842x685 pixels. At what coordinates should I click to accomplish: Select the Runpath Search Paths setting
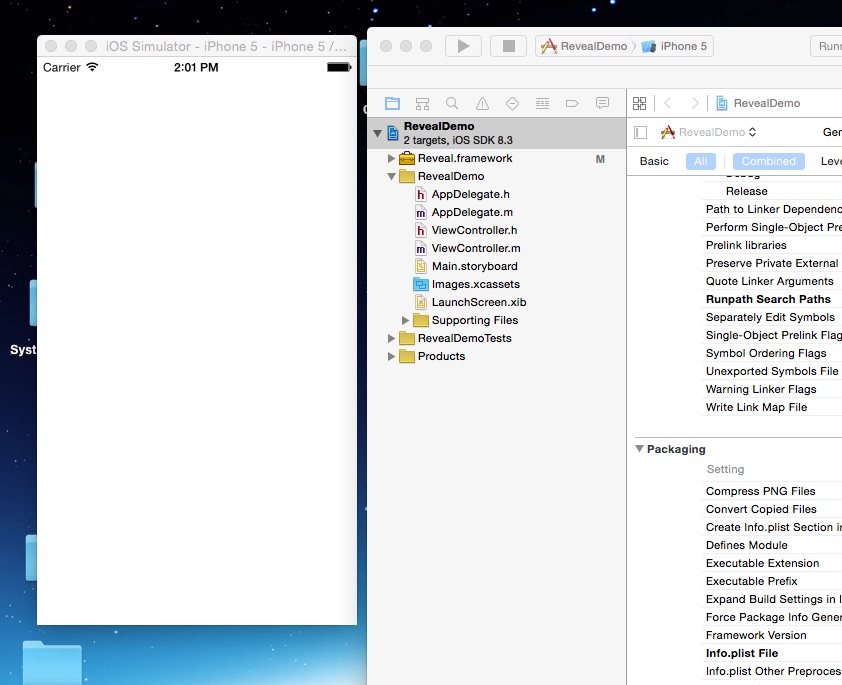pyautogui.click(x=768, y=299)
